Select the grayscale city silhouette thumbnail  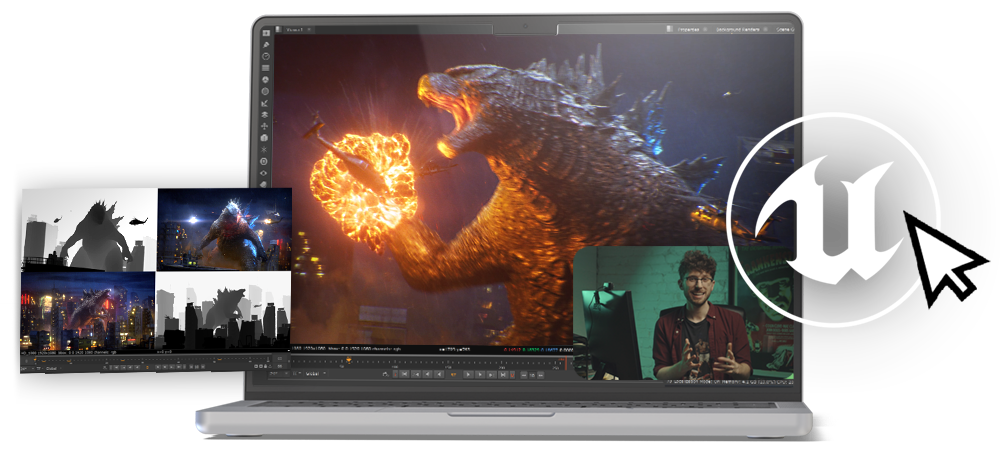point(223,310)
